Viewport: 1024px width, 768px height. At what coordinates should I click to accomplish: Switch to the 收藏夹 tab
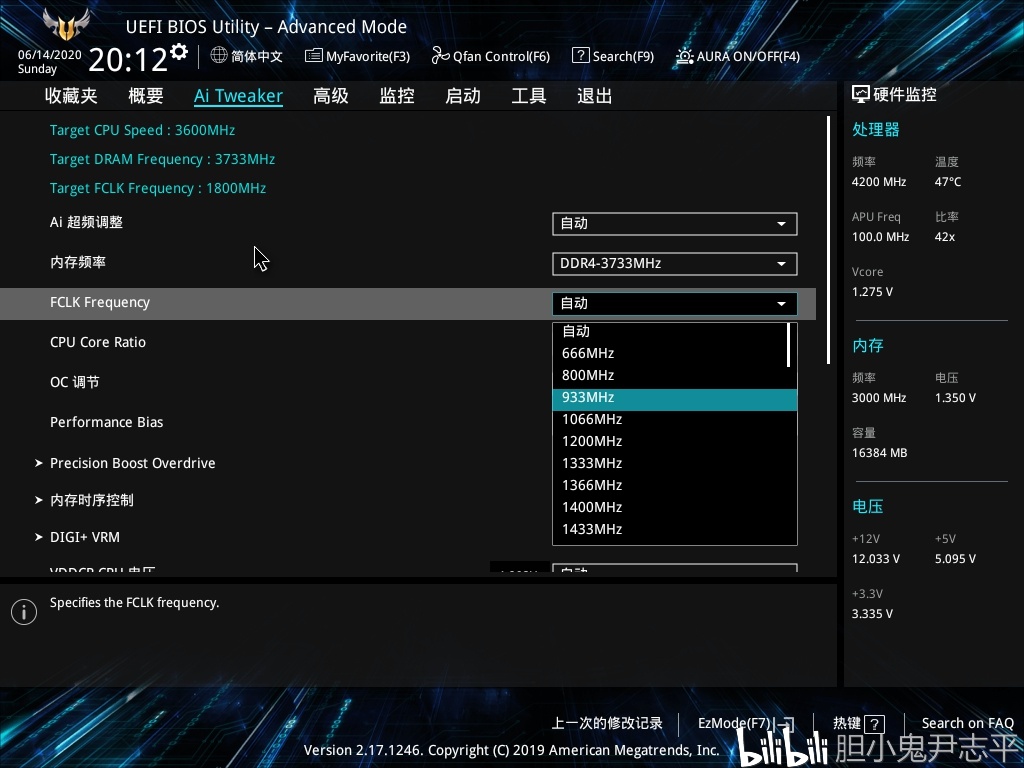coord(71,96)
